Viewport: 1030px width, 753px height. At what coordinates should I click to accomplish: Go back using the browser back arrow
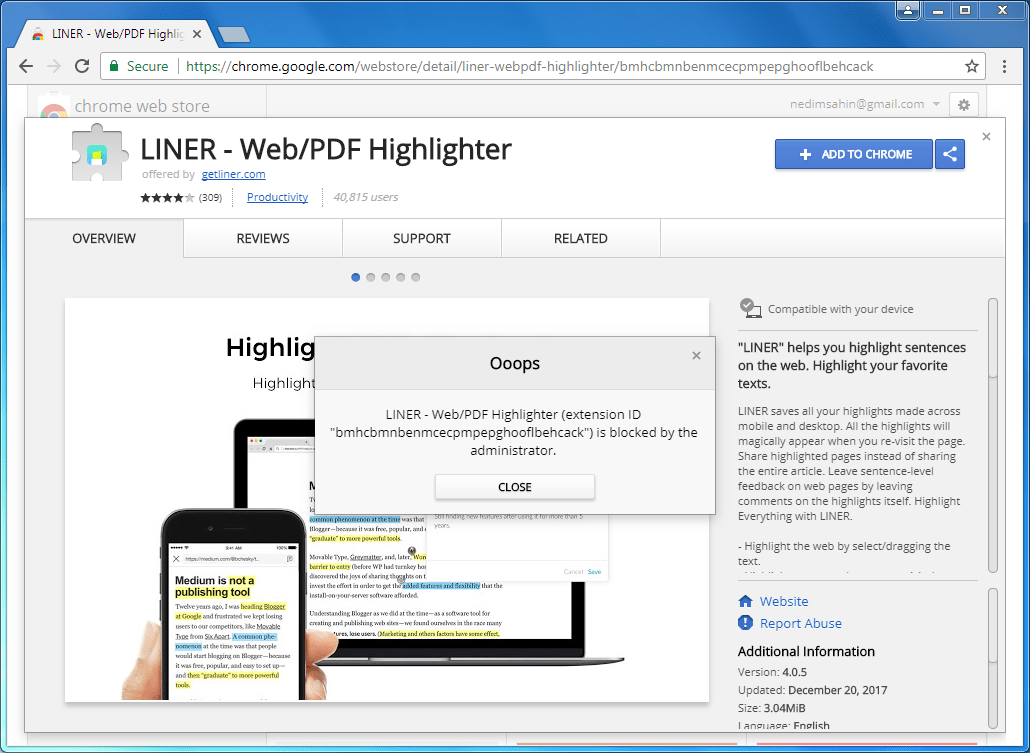pos(26,66)
